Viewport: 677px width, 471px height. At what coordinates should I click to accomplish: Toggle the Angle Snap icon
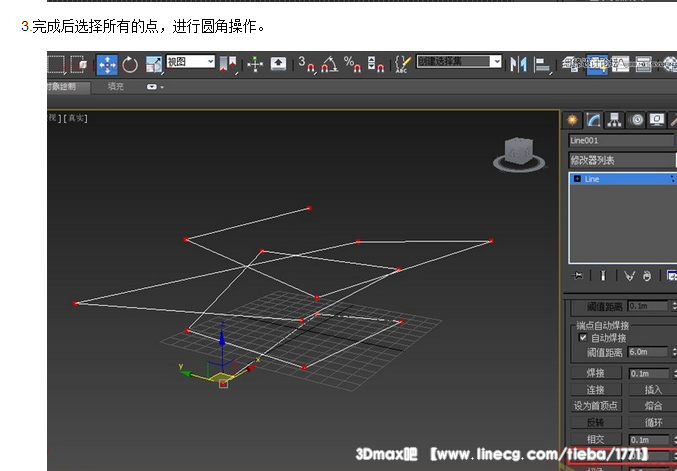(x=329, y=65)
